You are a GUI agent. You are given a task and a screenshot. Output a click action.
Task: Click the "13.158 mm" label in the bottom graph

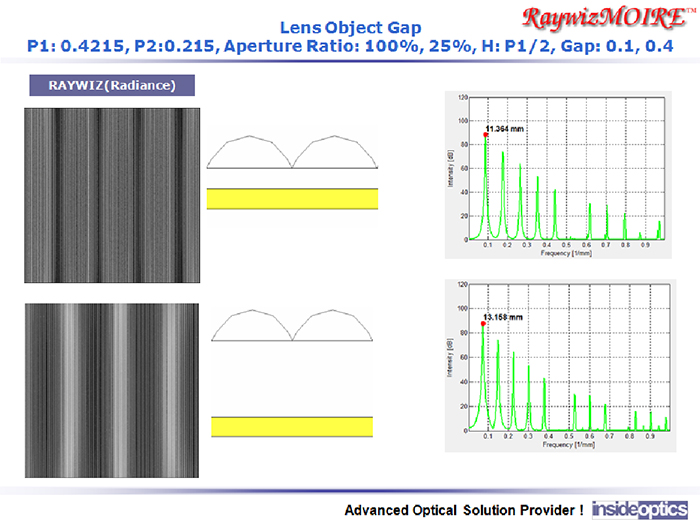pyautogui.click(x=504, y=318)
